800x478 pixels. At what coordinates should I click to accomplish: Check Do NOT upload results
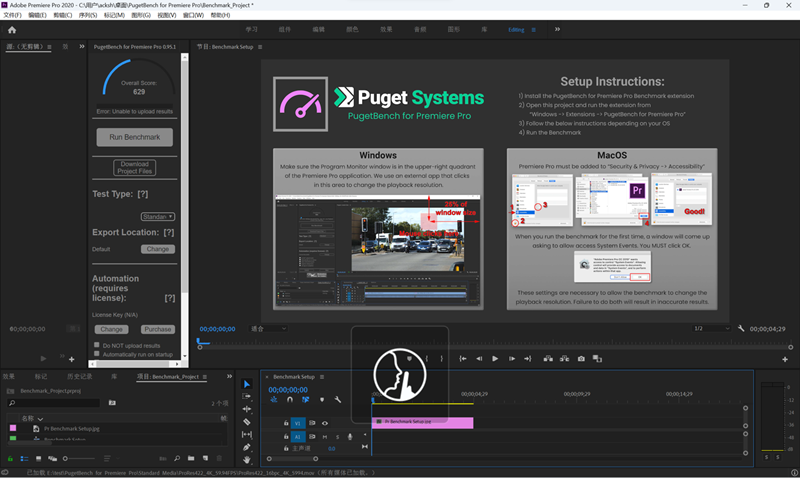click(x=96, y=345)
